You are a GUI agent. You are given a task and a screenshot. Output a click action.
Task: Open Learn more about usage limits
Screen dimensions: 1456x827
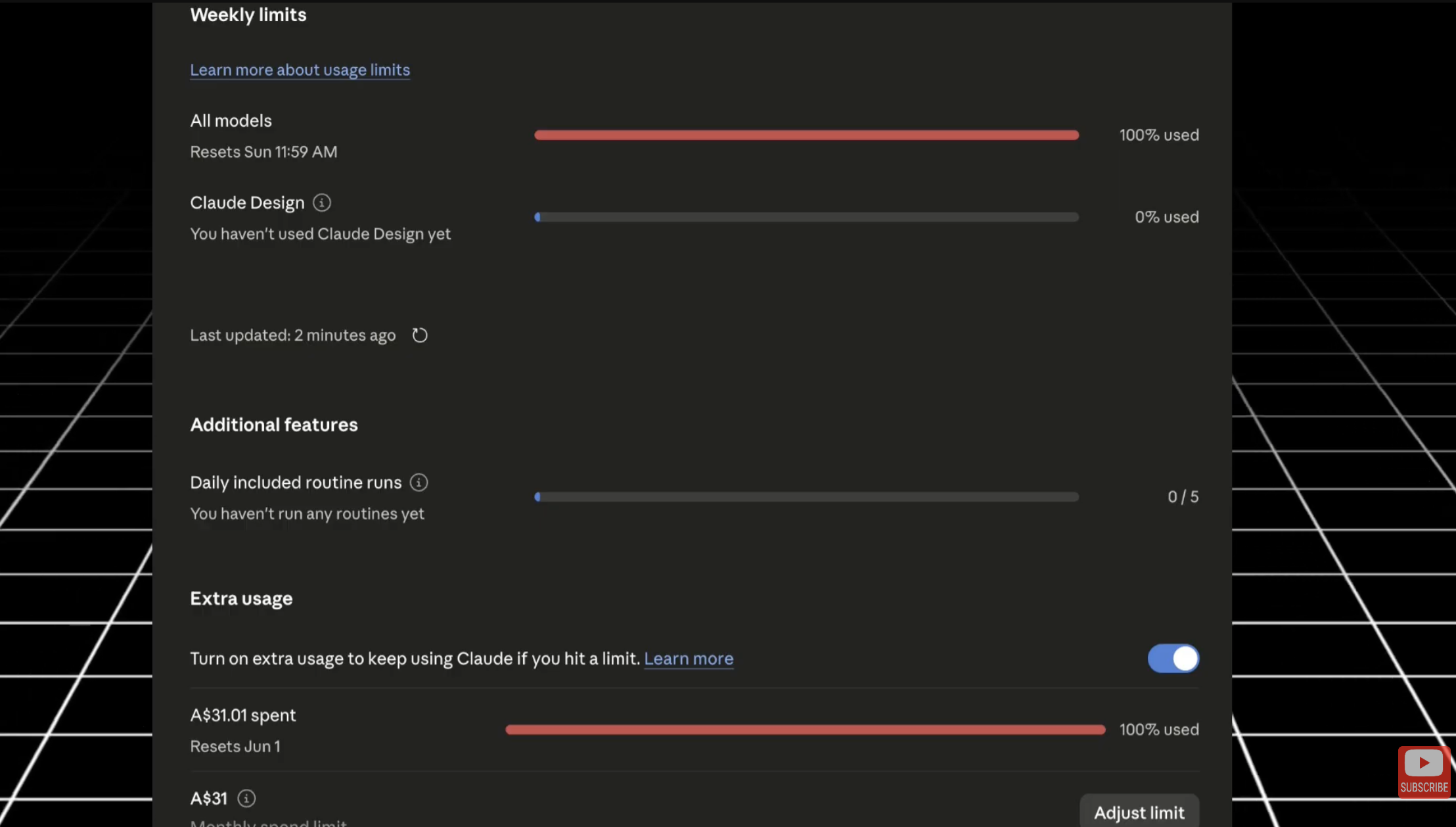(300, 70)
